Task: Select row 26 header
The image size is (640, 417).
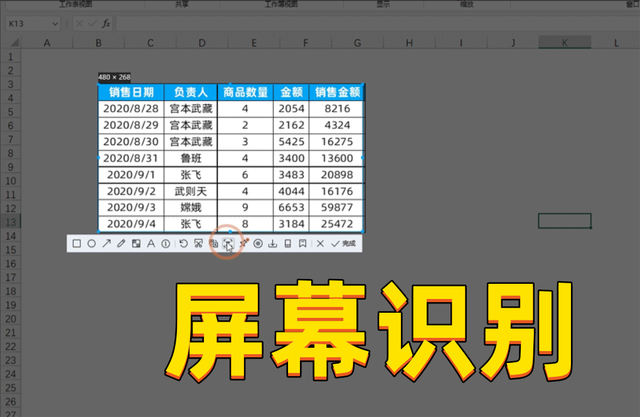Action: [10, 401]
